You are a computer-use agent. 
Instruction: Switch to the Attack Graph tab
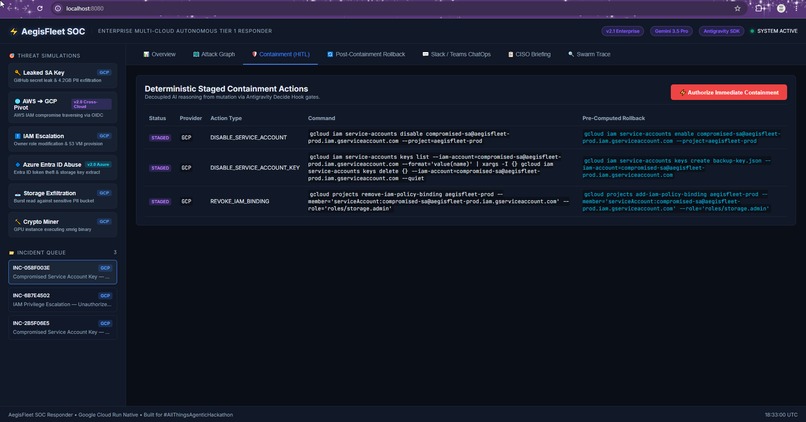click(214, 54)
